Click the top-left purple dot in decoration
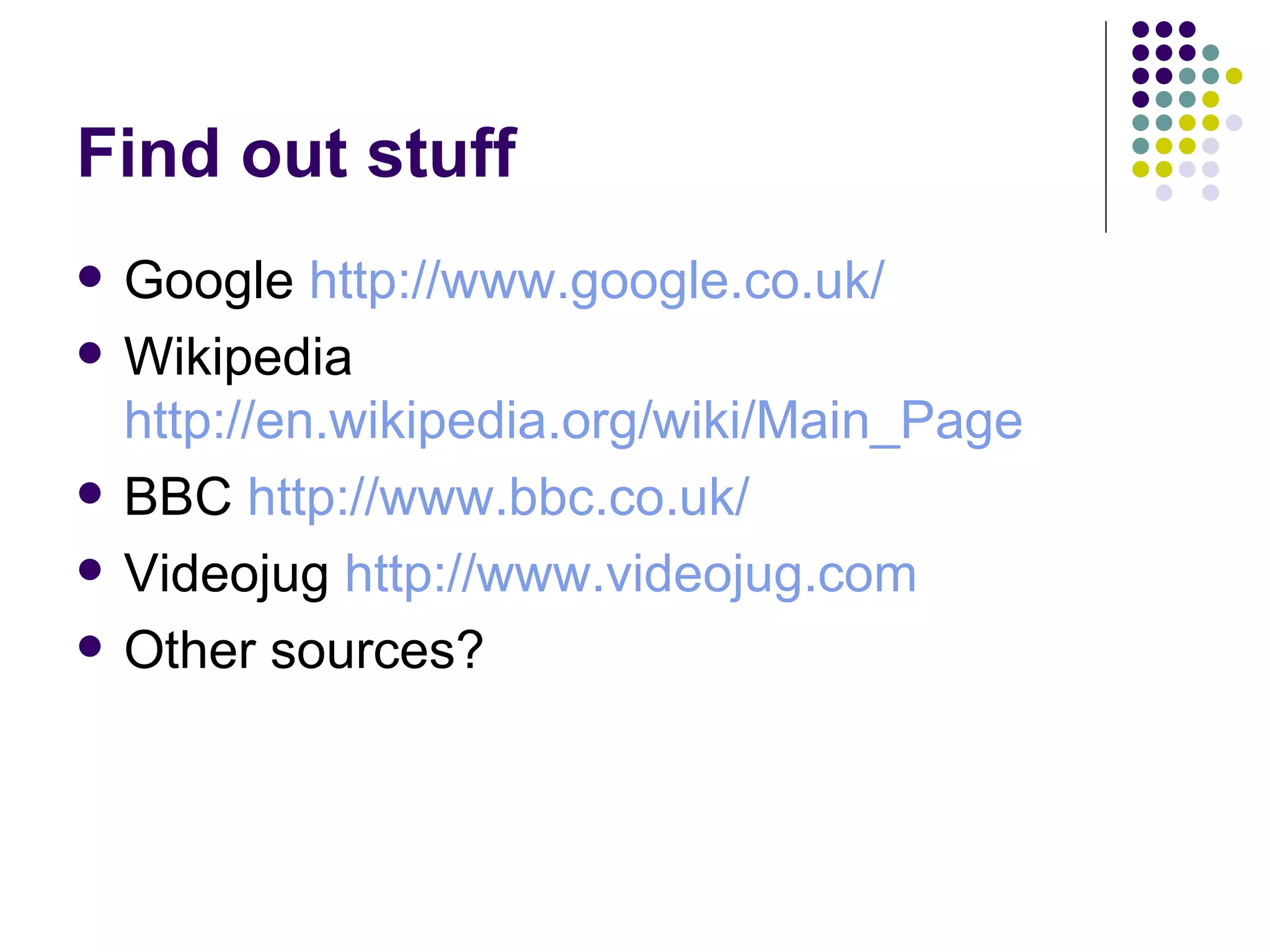The width and height of the screenshot is (1270, 952). coord(1140,29)
